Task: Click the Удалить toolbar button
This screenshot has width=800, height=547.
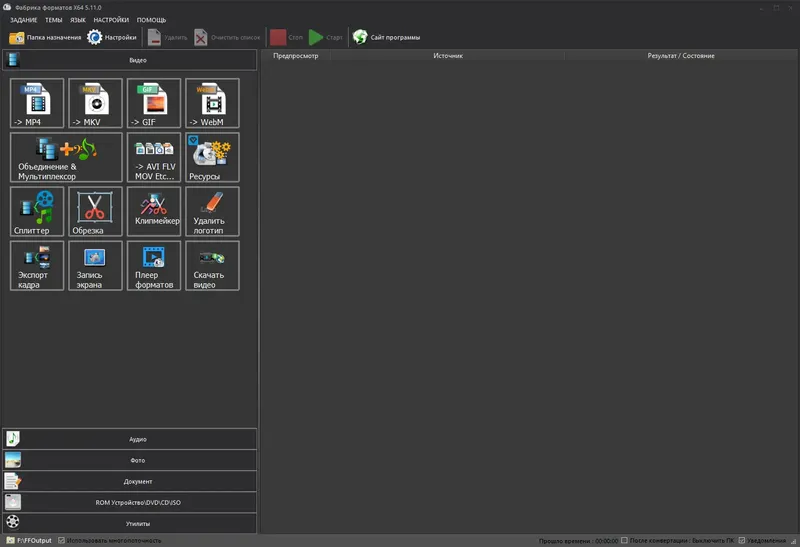Action: click(168, 37)
